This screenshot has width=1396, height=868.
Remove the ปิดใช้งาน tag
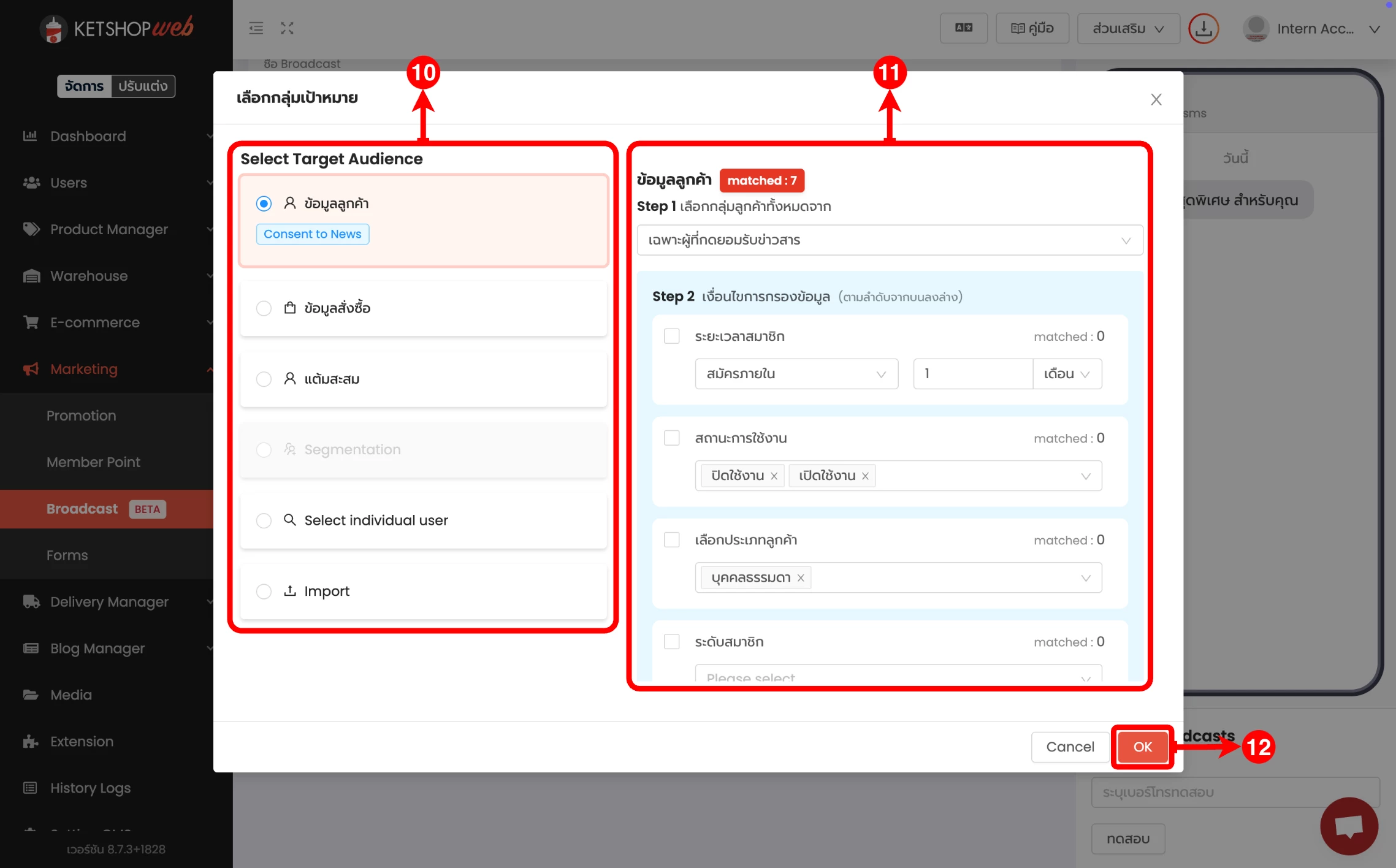coord(774,476)
